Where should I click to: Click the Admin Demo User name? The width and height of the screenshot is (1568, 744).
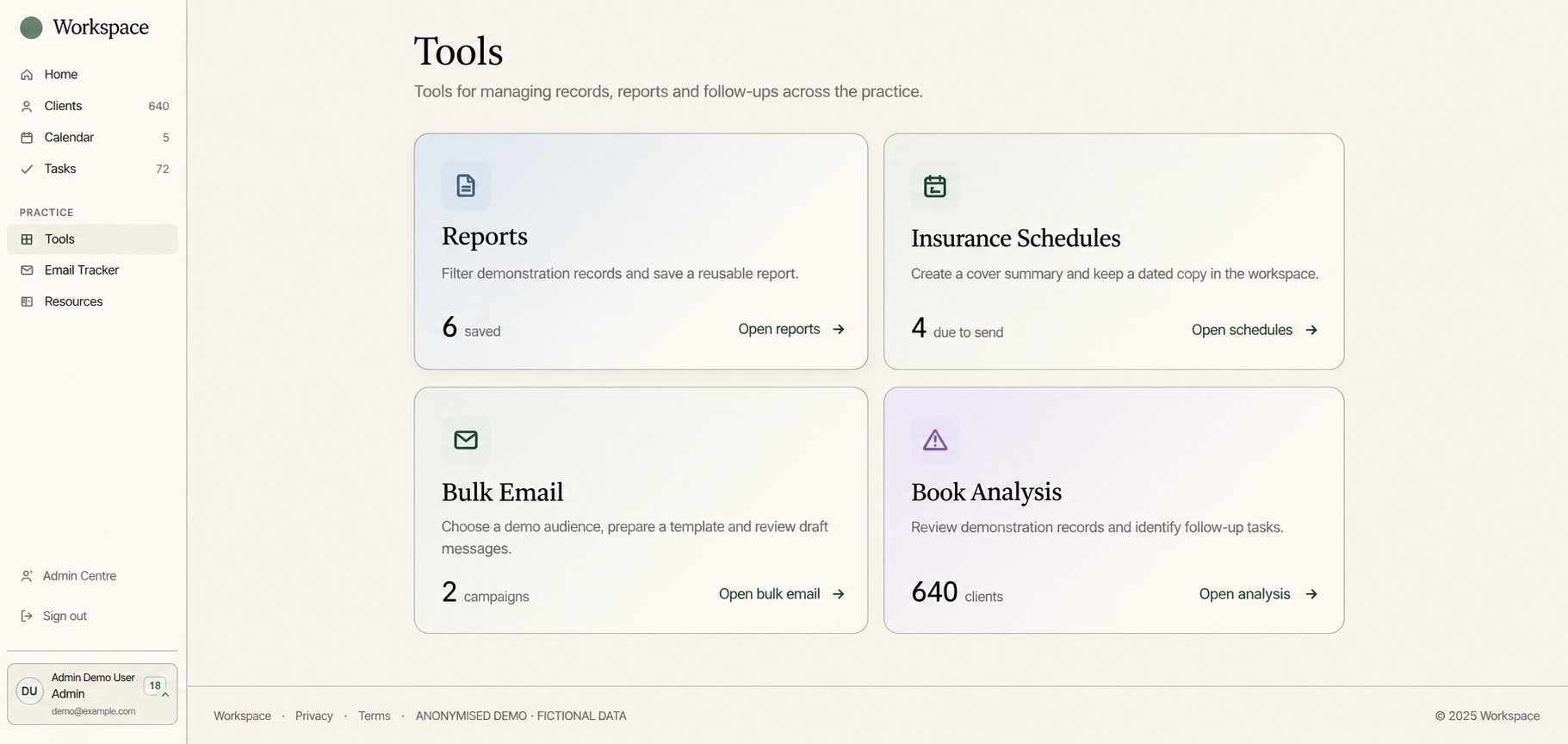pyautogui.click(x=93, y=678)
